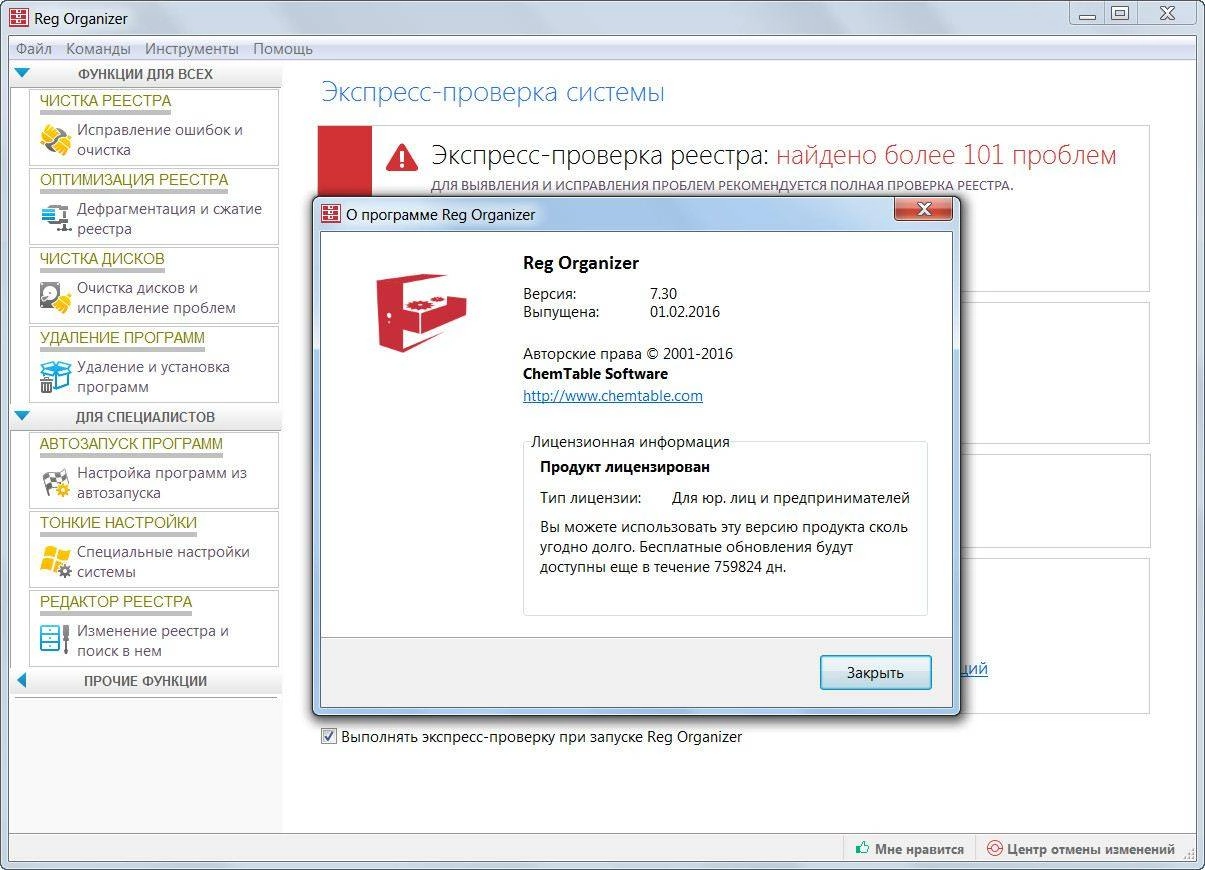Click 'Специальные настройки системы' text
The width and height of the screenshot is (1205, 870).
coord(163,562)
